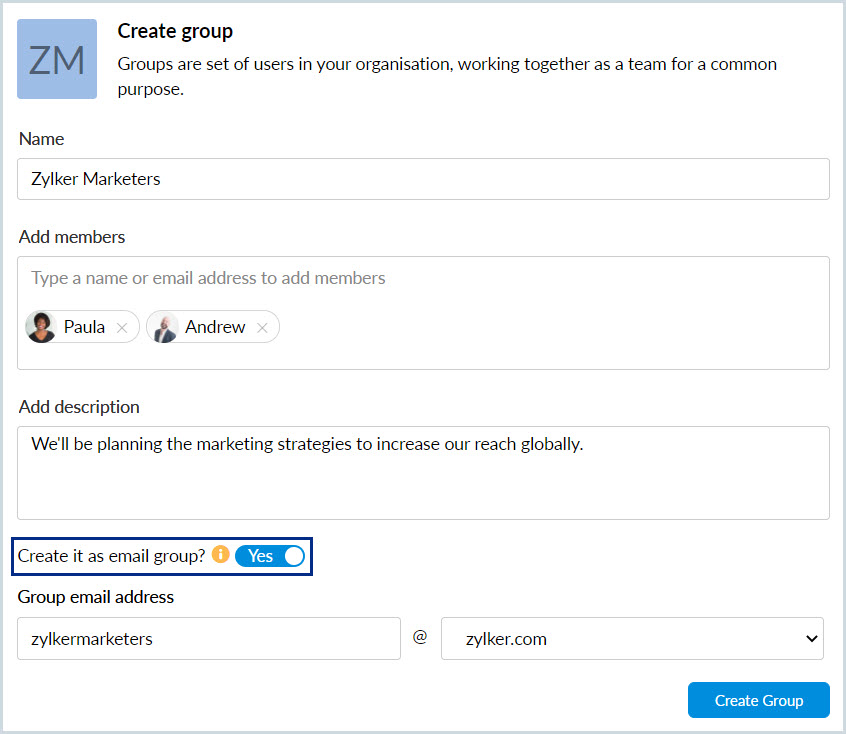Click the 'Create it as email group?' label
The width and height of the screenshot is (846, 734).
pos(111,556)
